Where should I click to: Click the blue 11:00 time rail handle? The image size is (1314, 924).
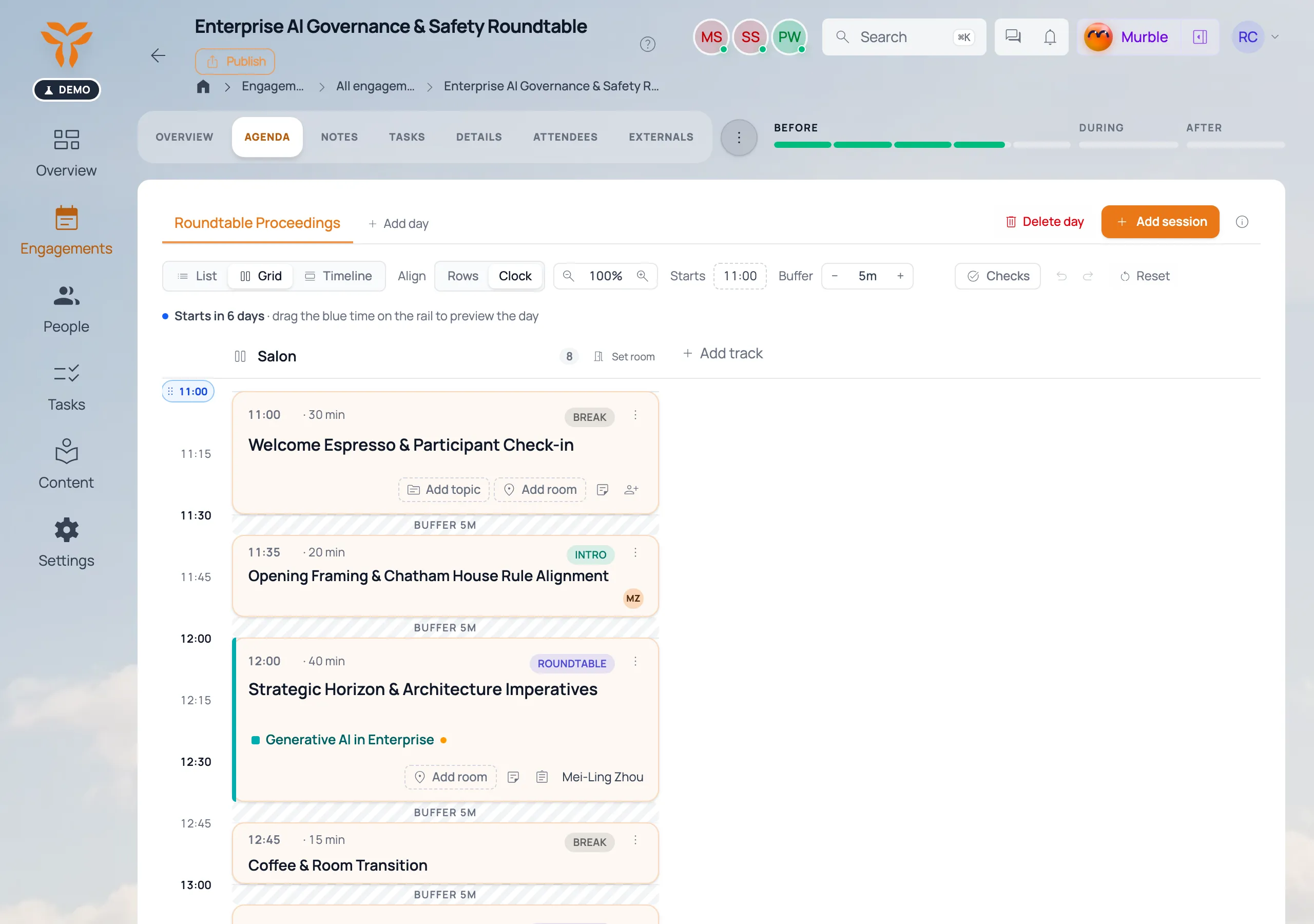click(x=188, y=392)
